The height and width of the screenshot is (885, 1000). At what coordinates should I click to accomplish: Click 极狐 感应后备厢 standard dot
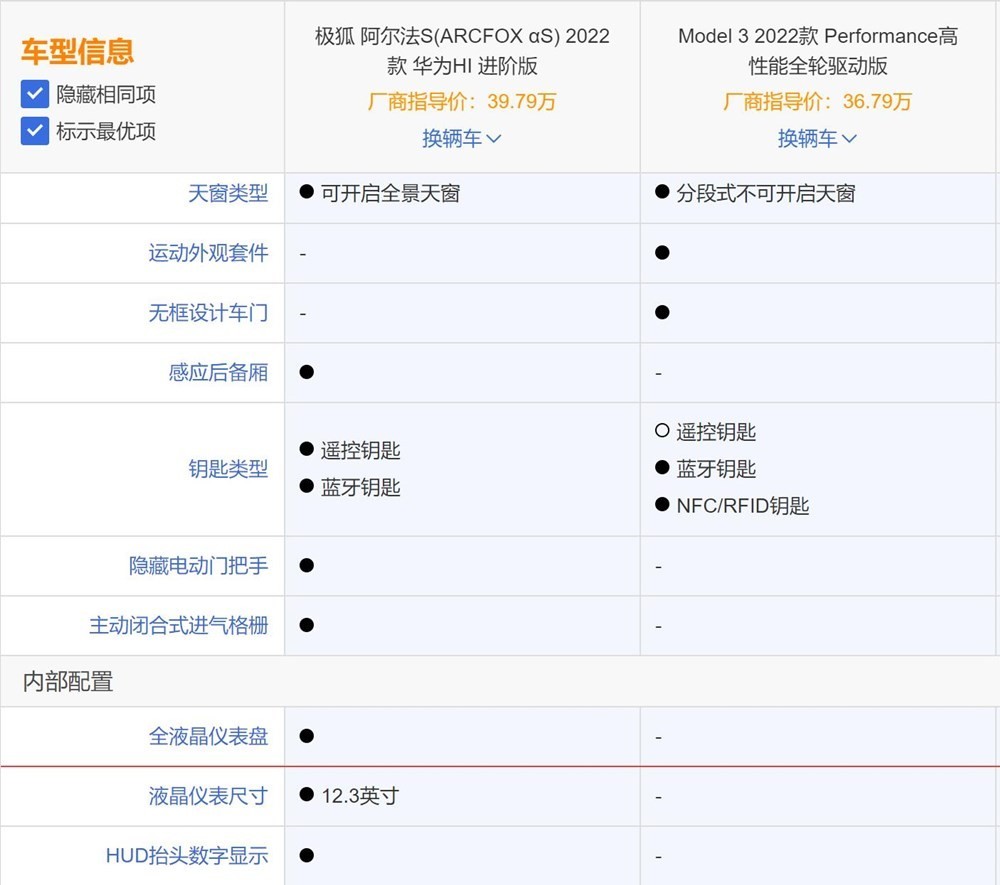click(x=307, y=372)
